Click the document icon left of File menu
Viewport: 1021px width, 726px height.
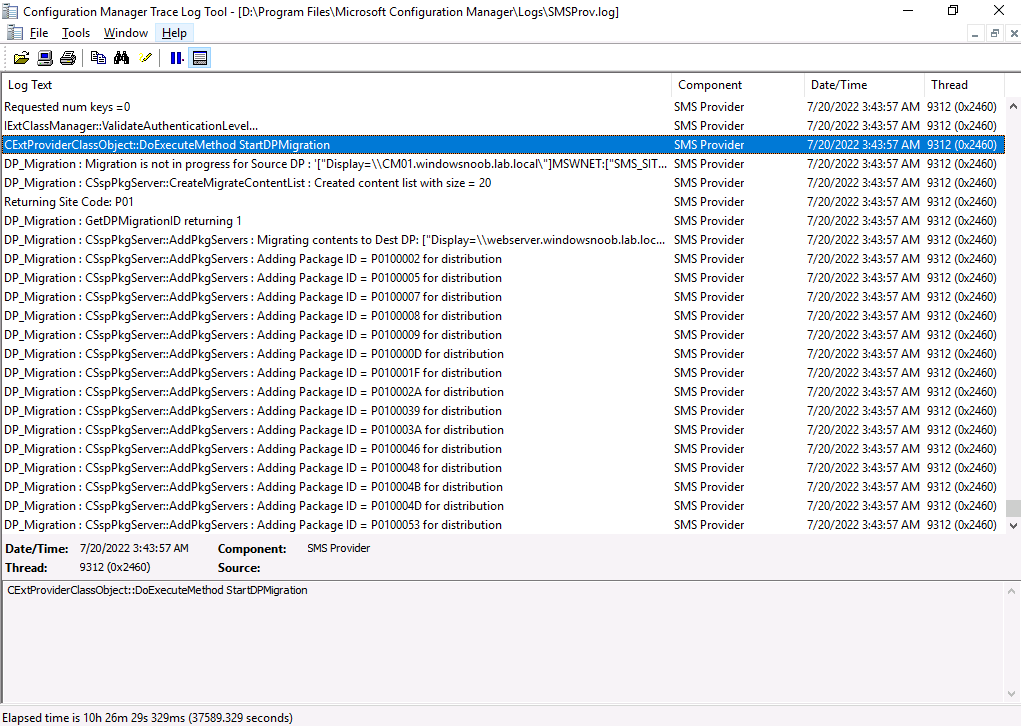click(14, 33)
